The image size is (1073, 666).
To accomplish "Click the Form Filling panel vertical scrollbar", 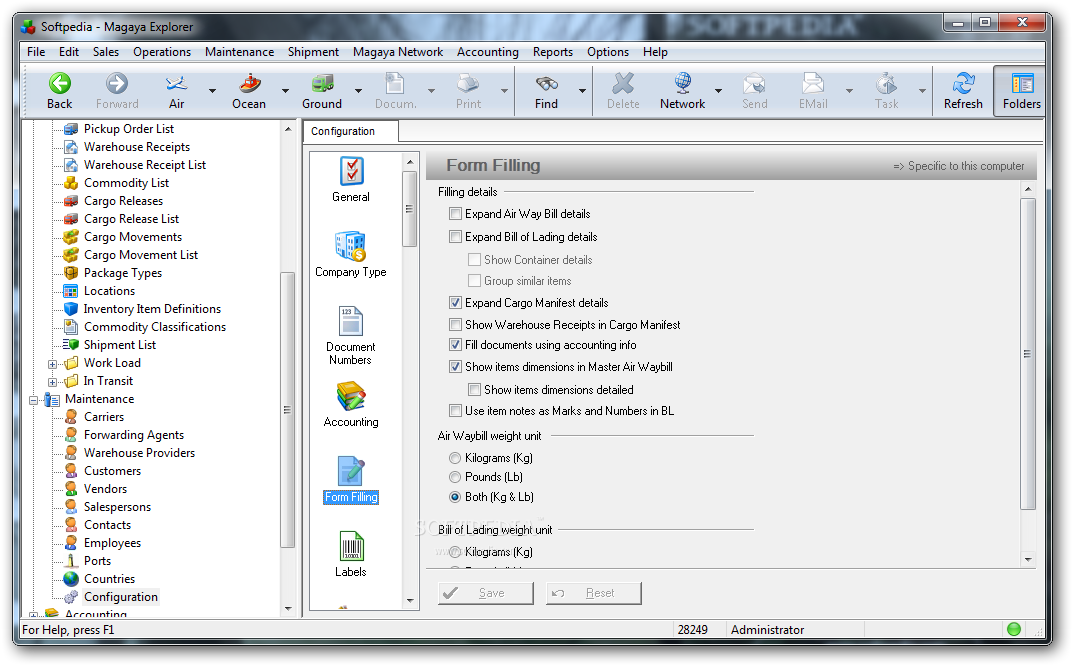I will tap(1028, 354).
